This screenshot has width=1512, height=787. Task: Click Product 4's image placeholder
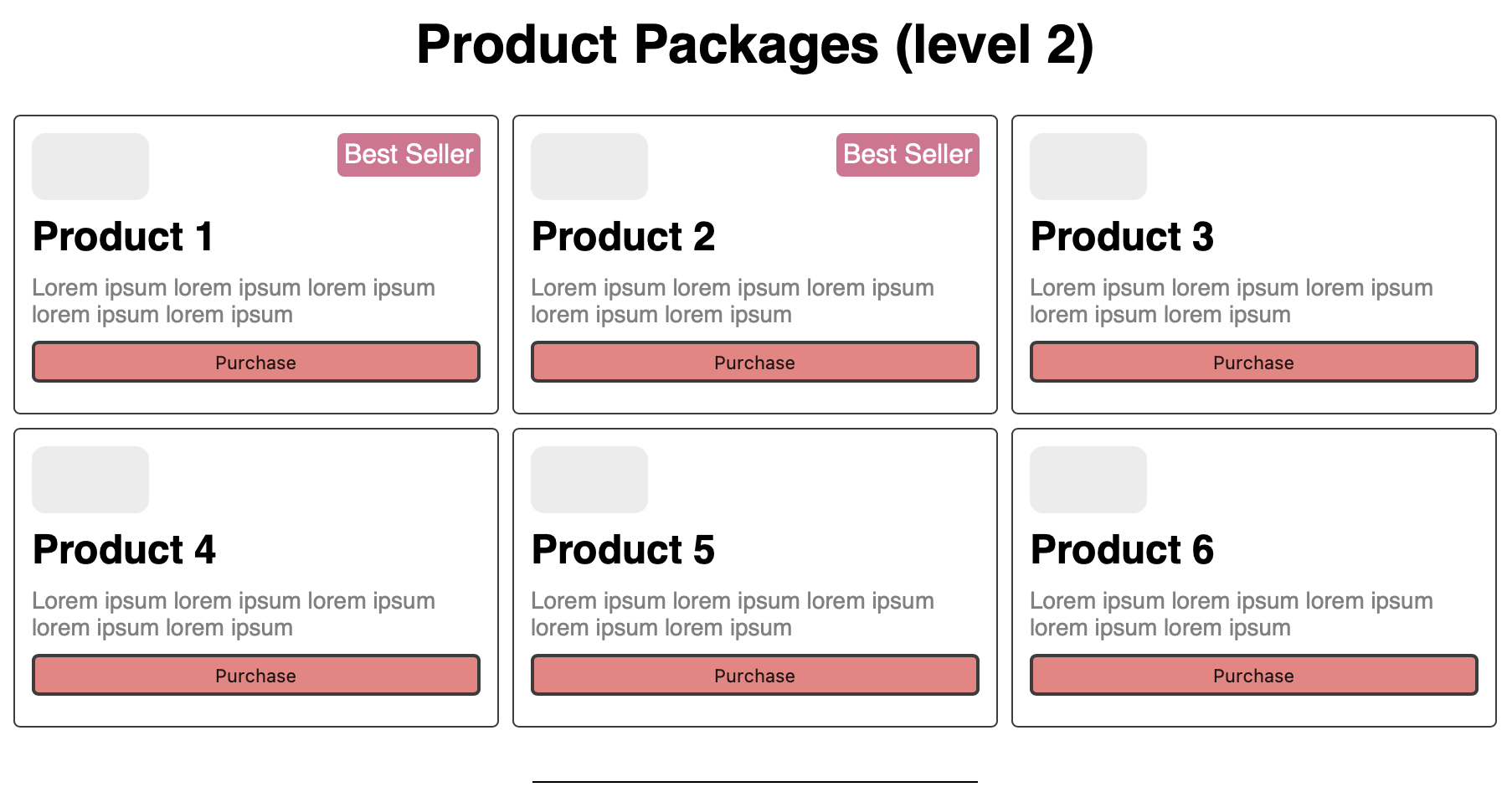pos(90,480)
